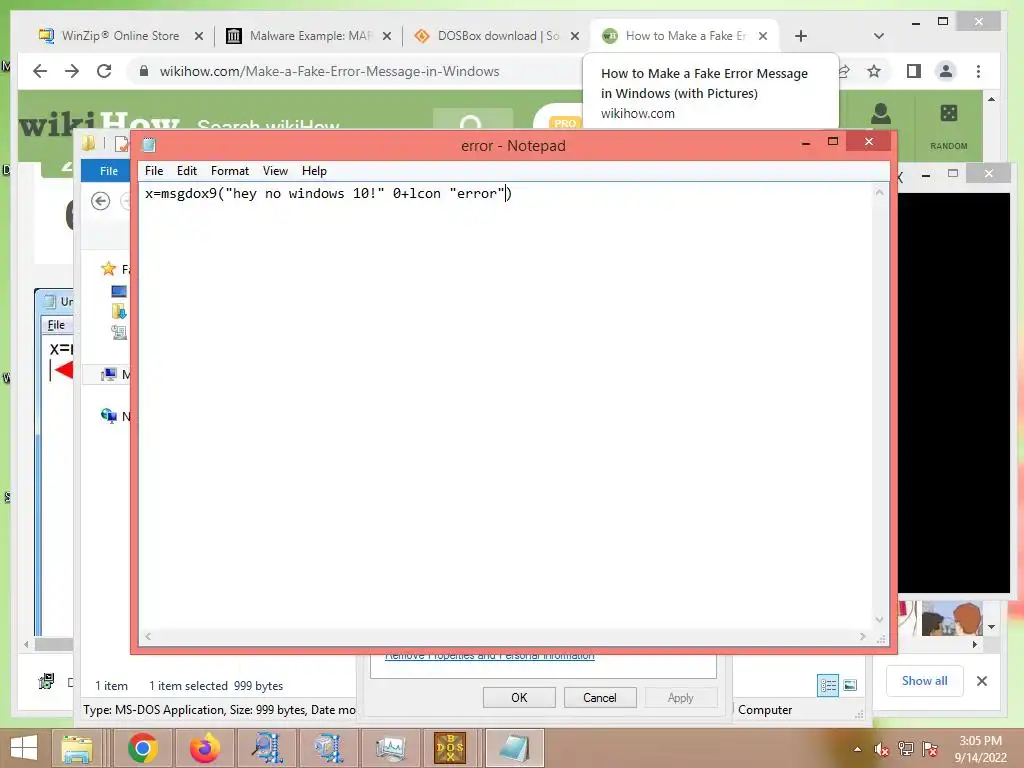Switch to DOSBox download browser tab

[x=498, y=36]
